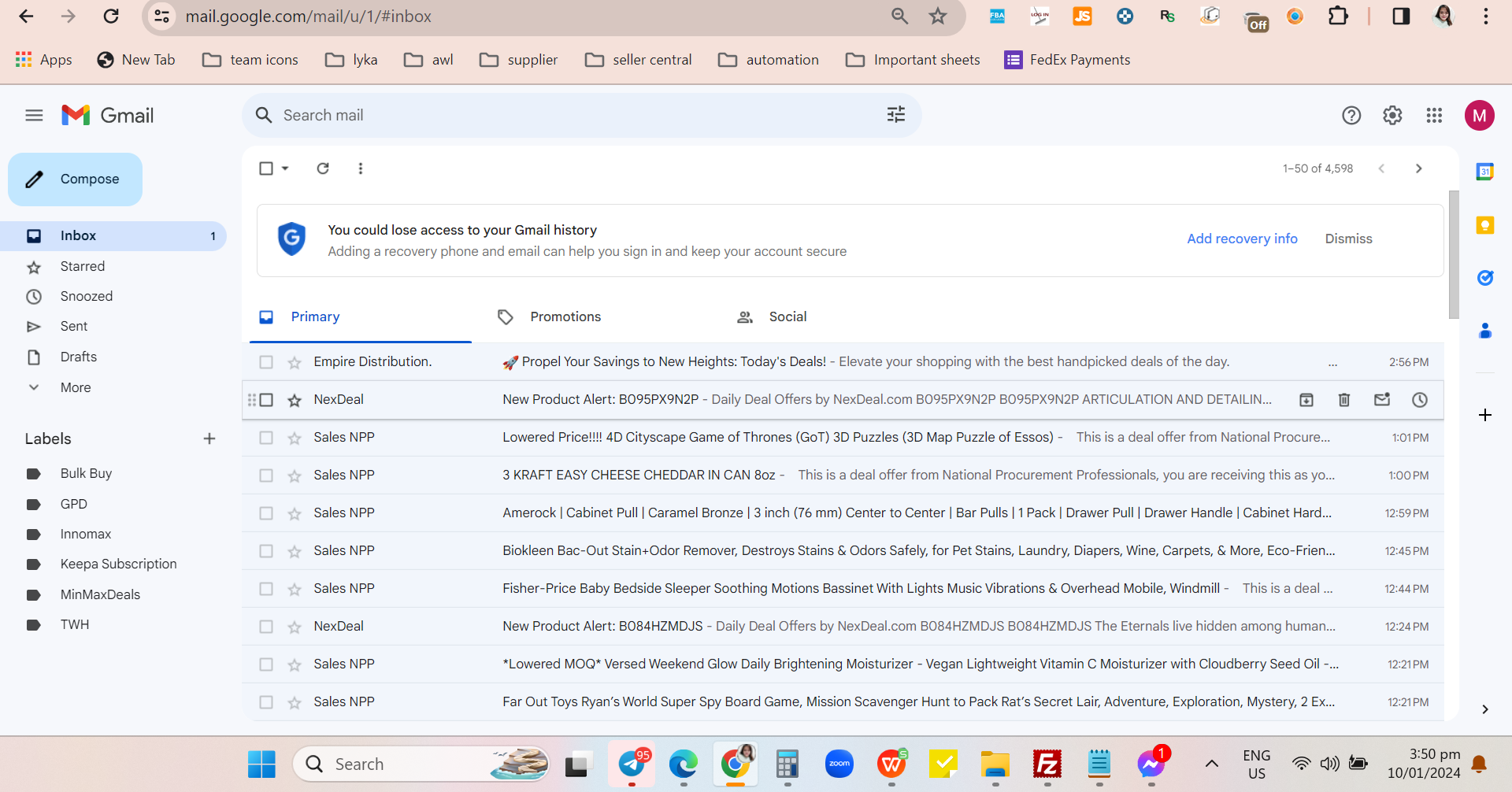Go to newer page of emails

click(x=1381, y=168)
